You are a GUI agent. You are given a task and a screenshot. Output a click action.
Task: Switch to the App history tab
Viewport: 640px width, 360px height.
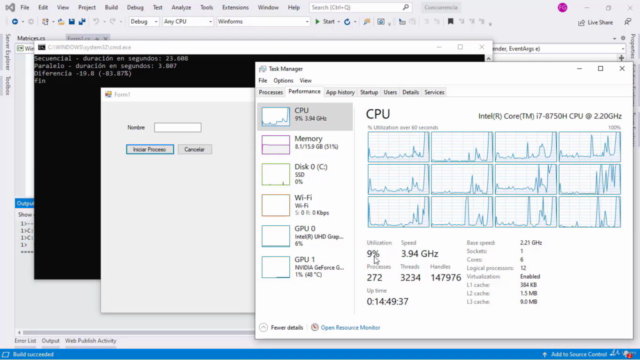(340, 92)
